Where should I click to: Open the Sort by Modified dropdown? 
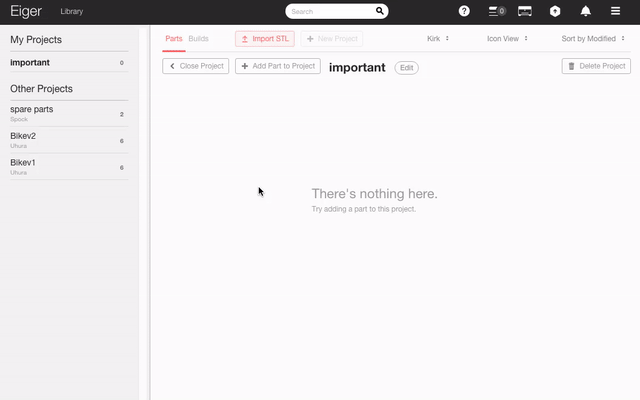click(x=593, y=39)
